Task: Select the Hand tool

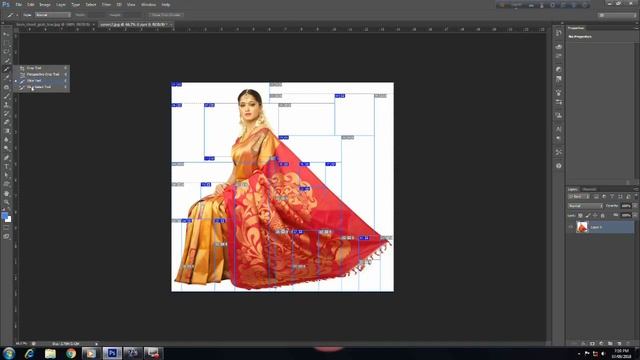Action: click(7, 193)
